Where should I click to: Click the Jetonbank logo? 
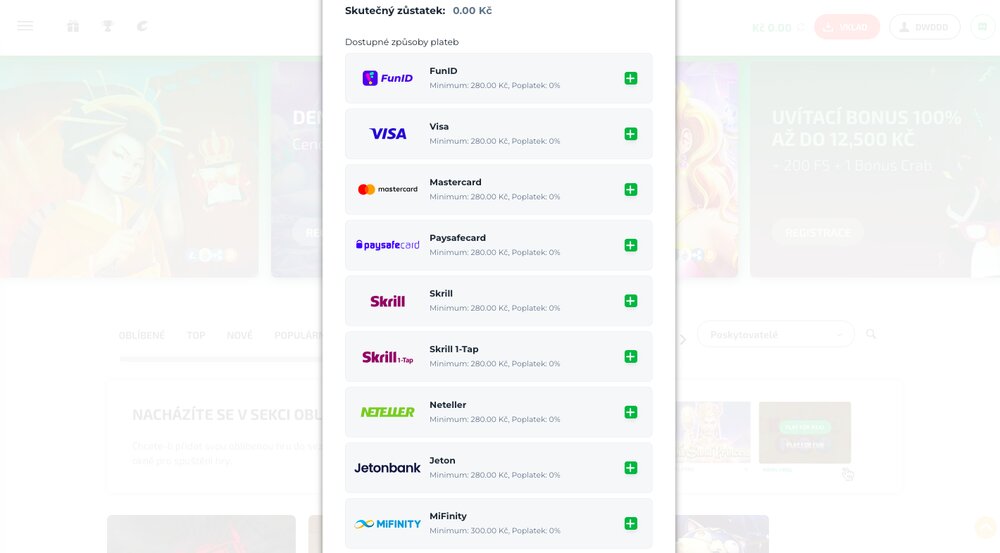(387, 468)
